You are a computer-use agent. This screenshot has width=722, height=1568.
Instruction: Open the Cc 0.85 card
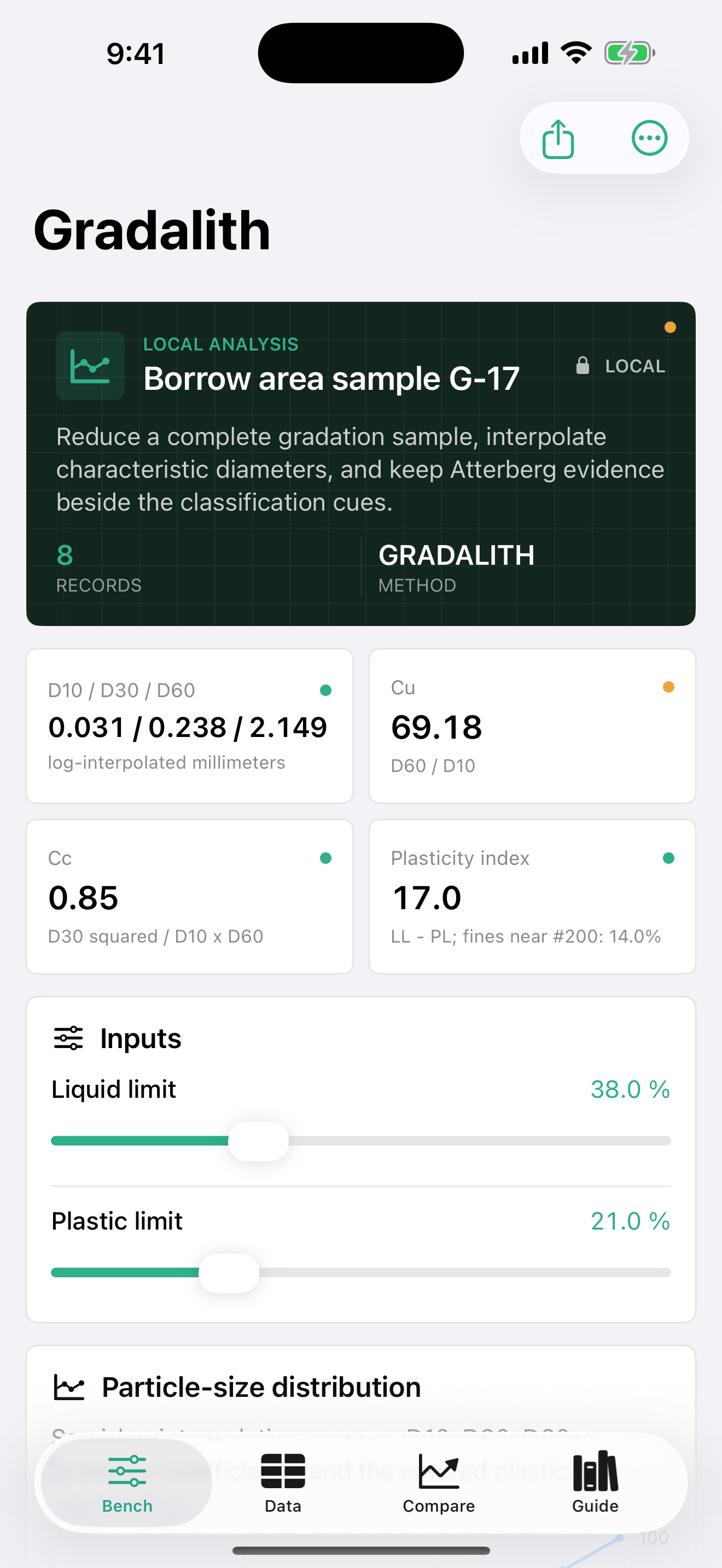click(189, 897)
